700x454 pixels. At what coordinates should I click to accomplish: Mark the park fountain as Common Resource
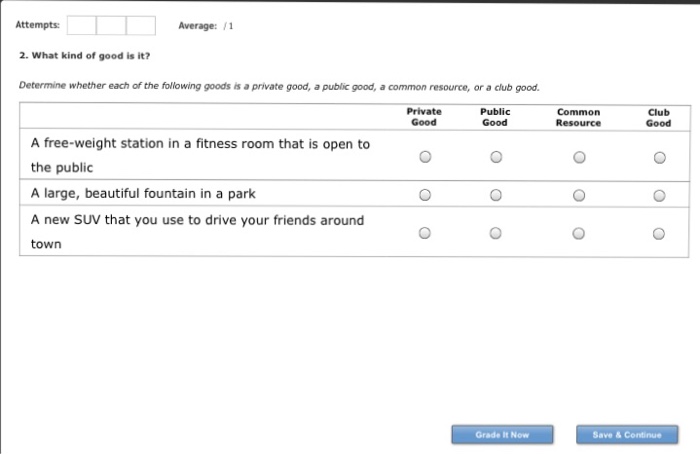click(x=578, y=195)
